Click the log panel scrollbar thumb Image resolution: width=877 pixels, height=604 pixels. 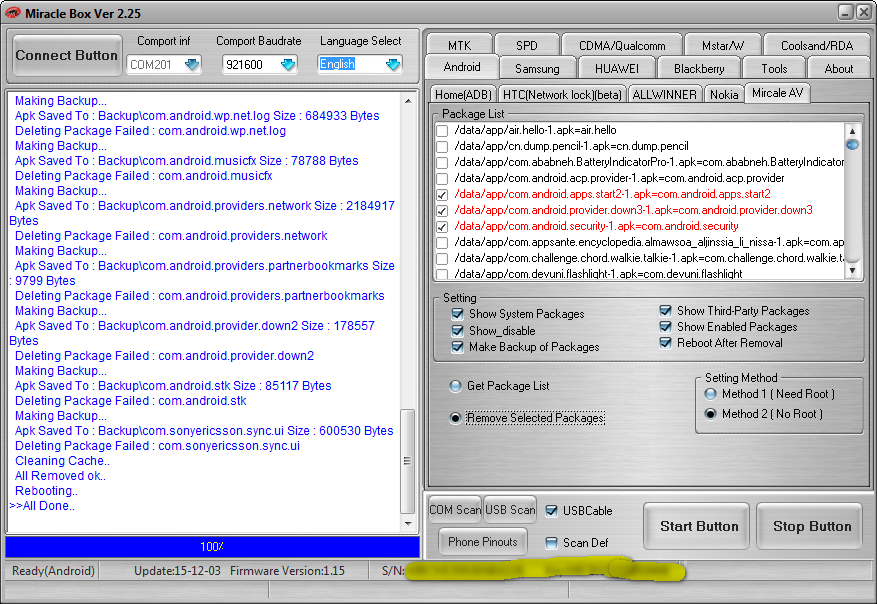(408, 461)
